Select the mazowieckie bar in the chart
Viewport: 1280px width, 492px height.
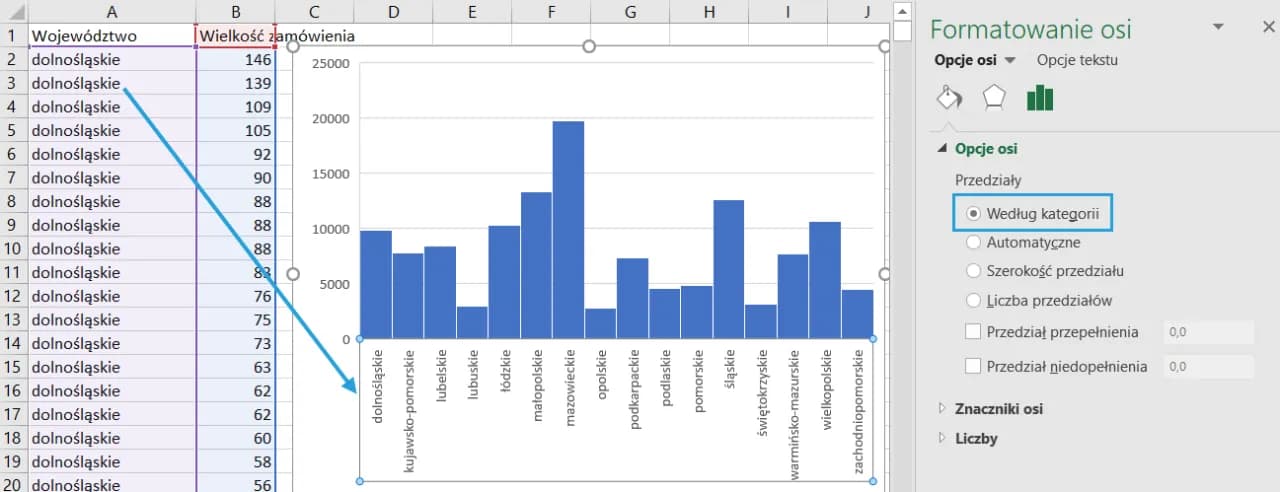click(x=568, y=230)
